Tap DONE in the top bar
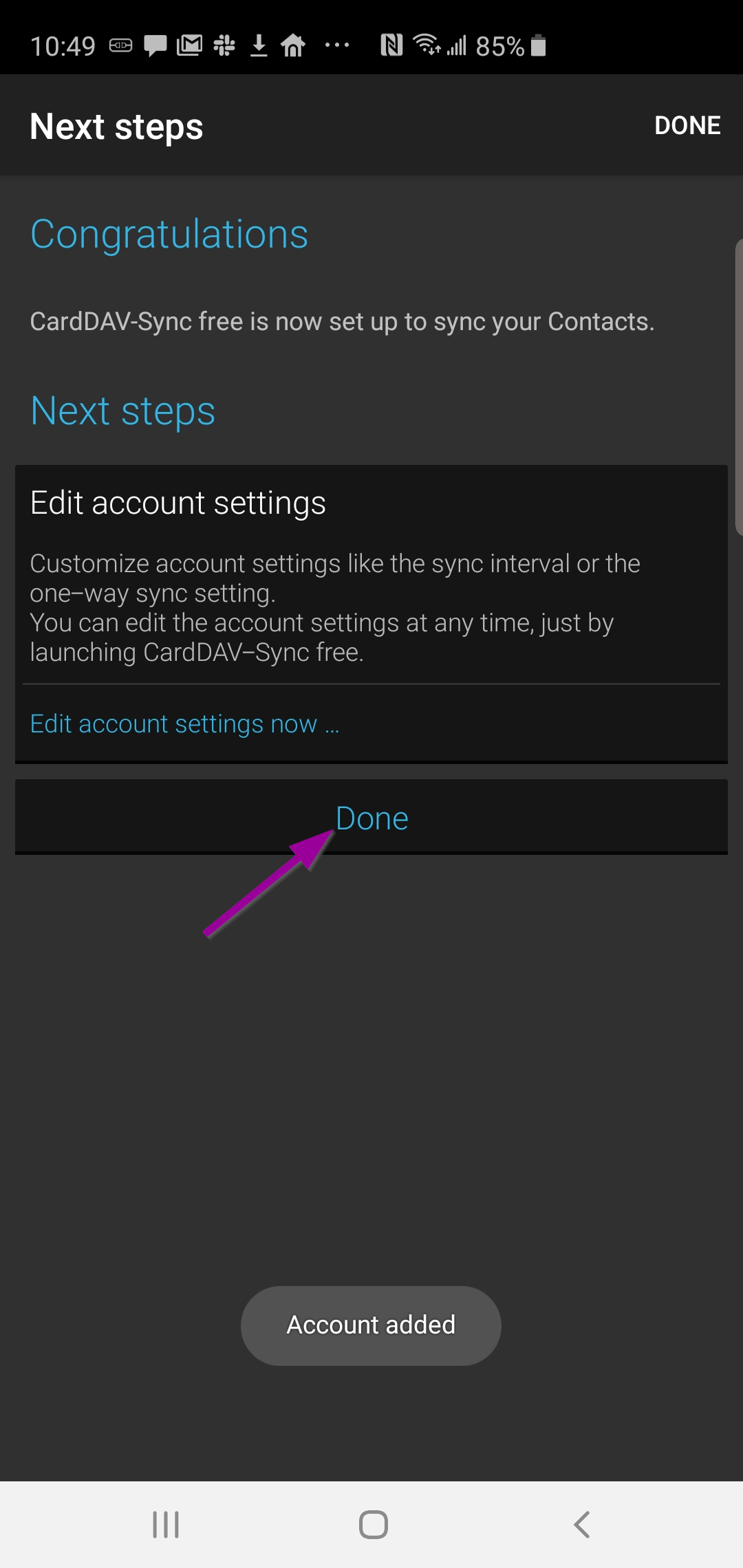Viewport: 743px width, 1568px height. tap(687, 126)
